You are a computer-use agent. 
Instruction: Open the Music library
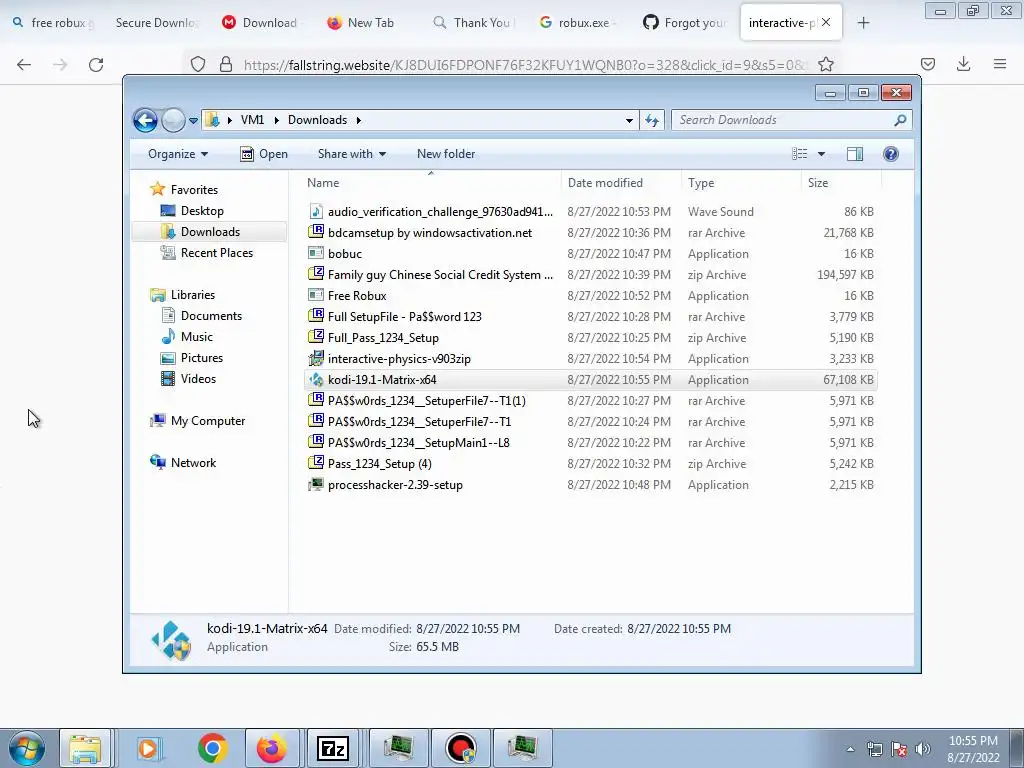tap(197, 337)
